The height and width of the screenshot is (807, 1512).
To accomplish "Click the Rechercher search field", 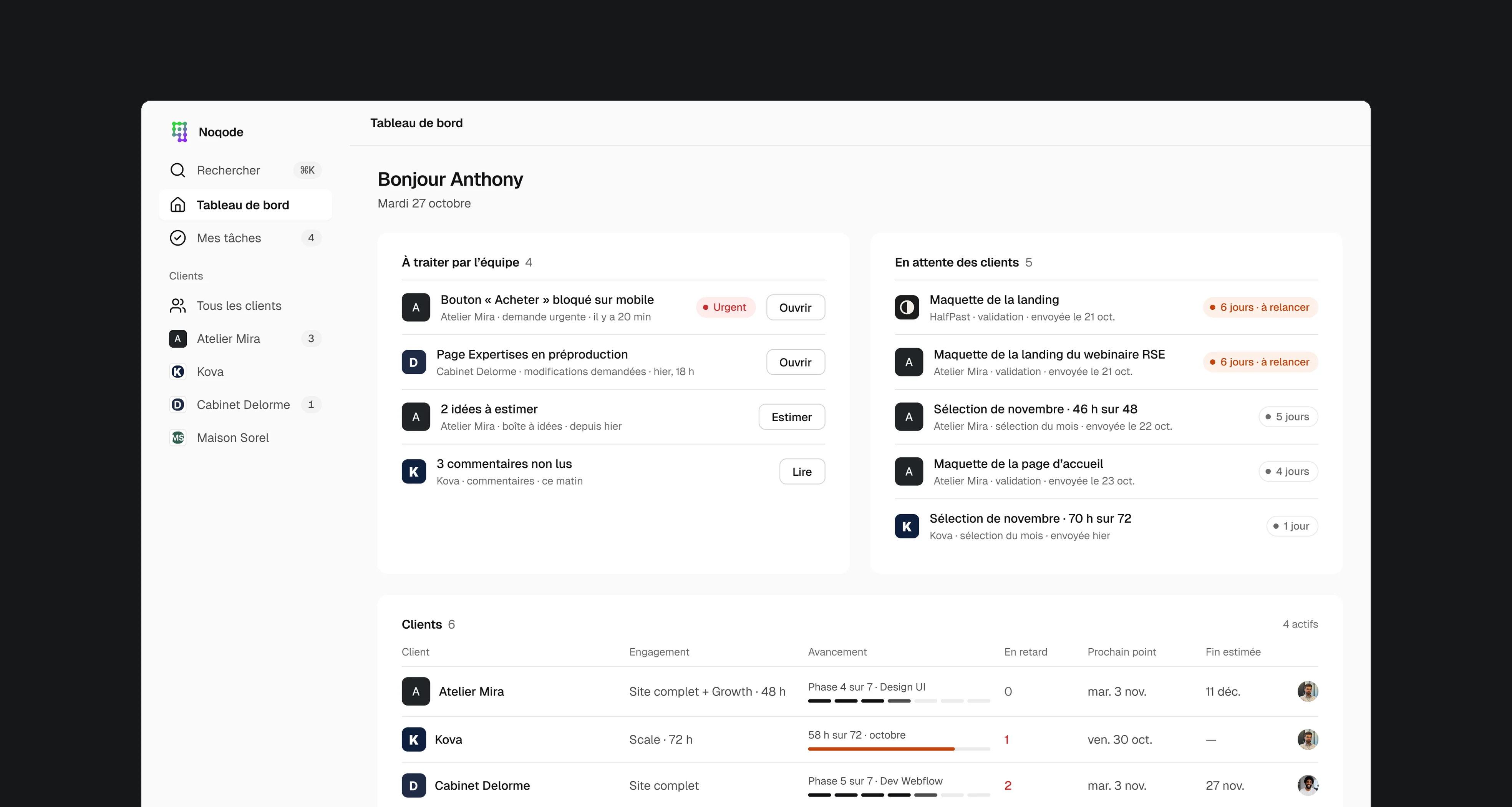I will tap(245, 170).
